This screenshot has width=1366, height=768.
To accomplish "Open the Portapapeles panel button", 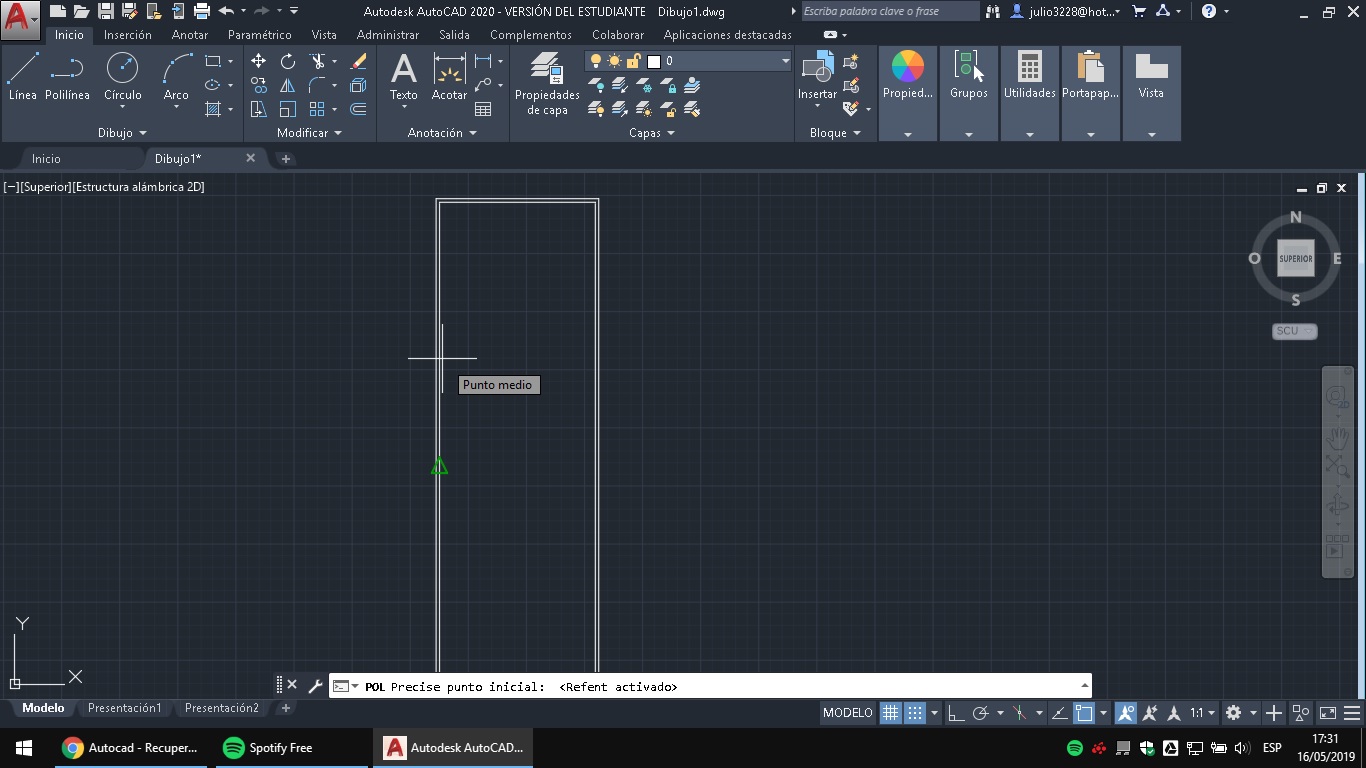I will pyautogui.click(x=1091, y=93).
